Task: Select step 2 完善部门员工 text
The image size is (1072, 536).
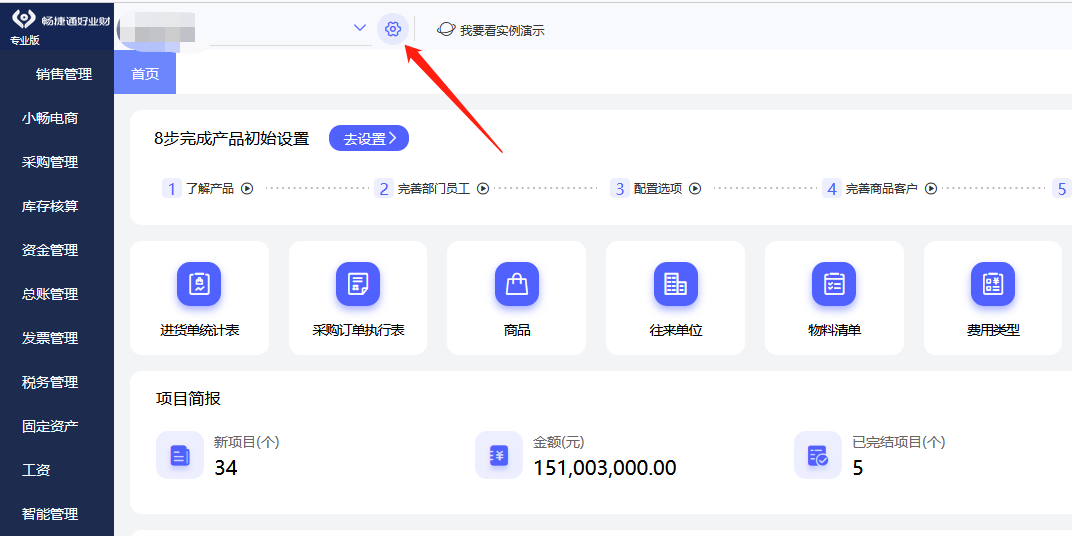Action: point(434,189)
